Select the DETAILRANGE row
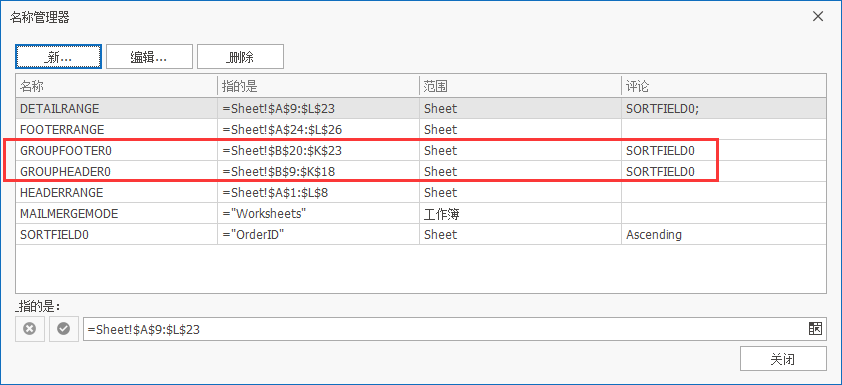842x385 pixels. point(420,108)
